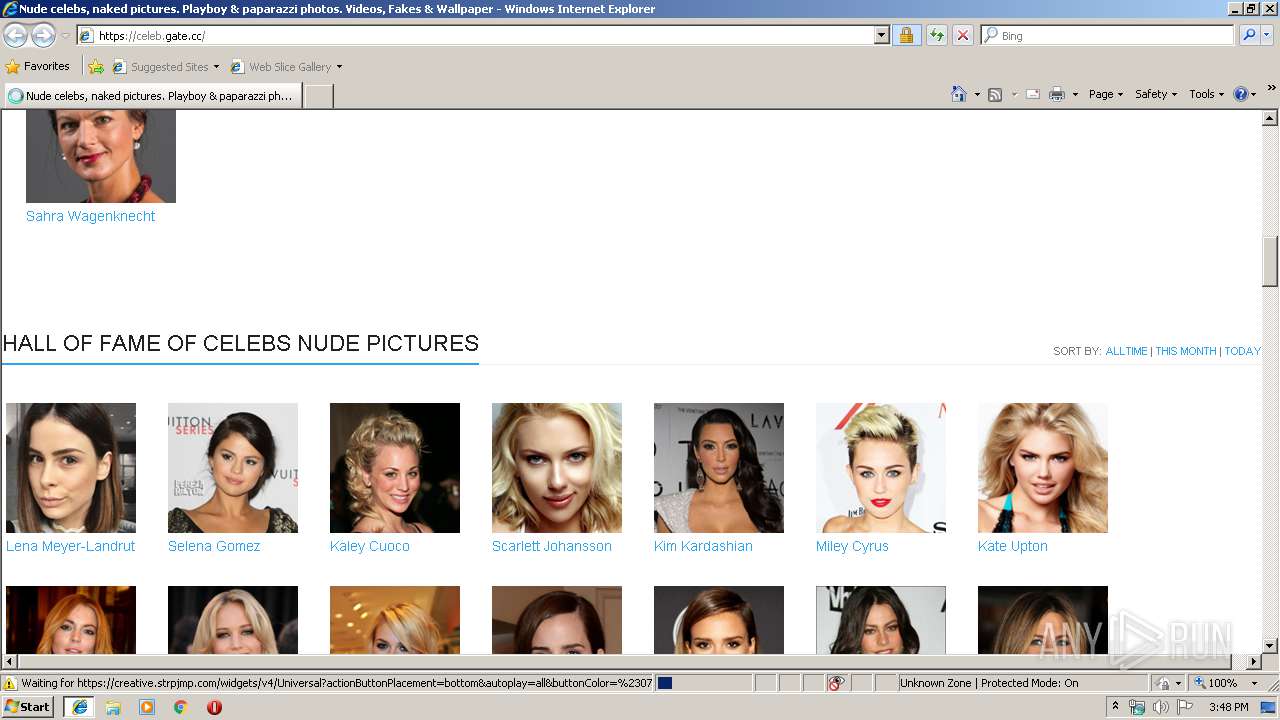The image size is (1280, 720).
Task: Click Add to Favorites Bar icon
Action: [x=96, y=67]
